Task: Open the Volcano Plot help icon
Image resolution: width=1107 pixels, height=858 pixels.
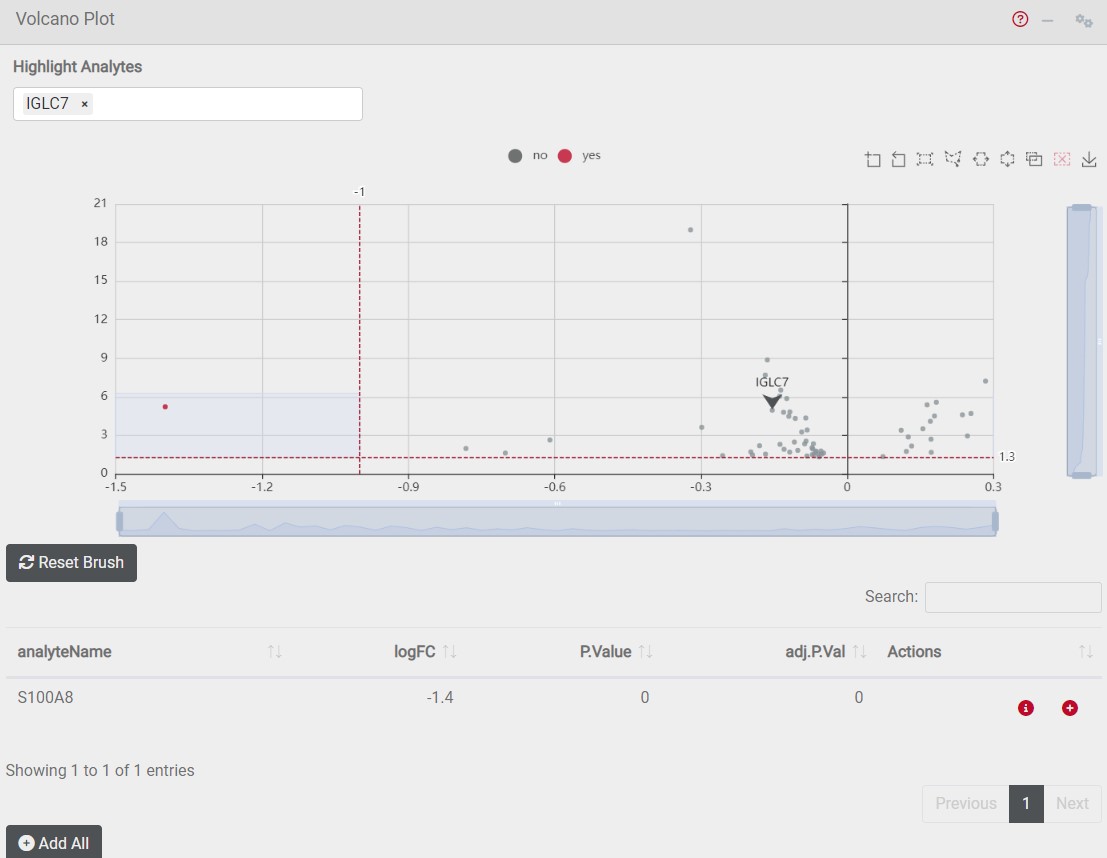Action: (1020, 20)
